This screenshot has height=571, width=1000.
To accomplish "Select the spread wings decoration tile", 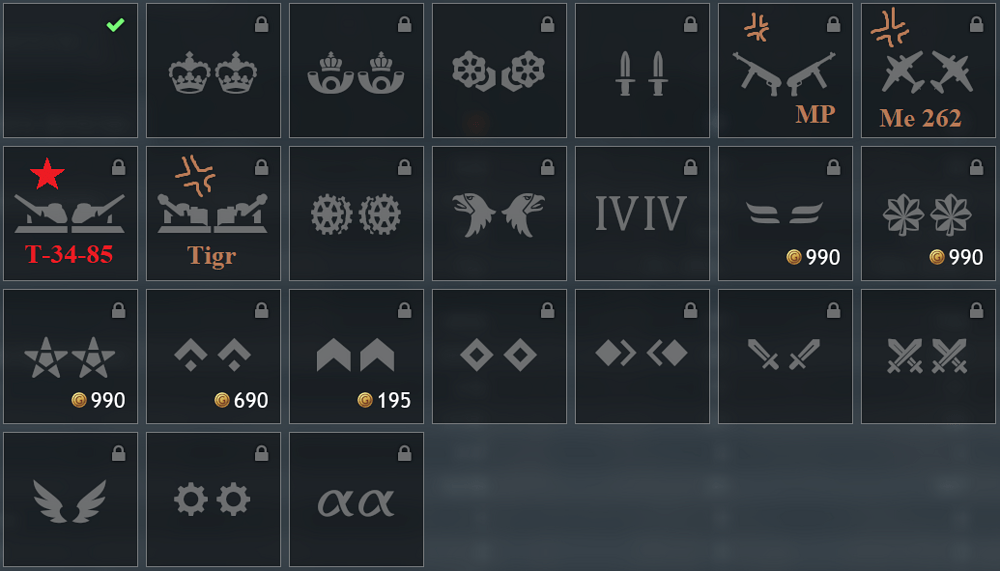I will tap(70, 499).
